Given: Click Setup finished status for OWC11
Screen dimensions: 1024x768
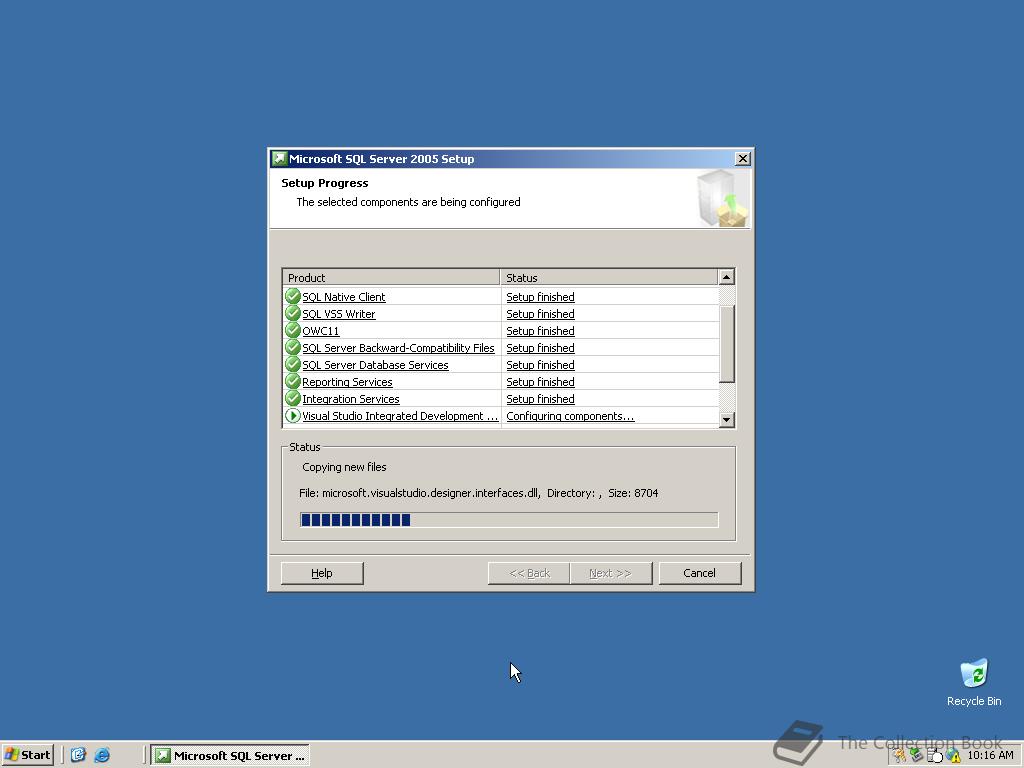Looking at the screenshot, I should click(x=540, y=330).
